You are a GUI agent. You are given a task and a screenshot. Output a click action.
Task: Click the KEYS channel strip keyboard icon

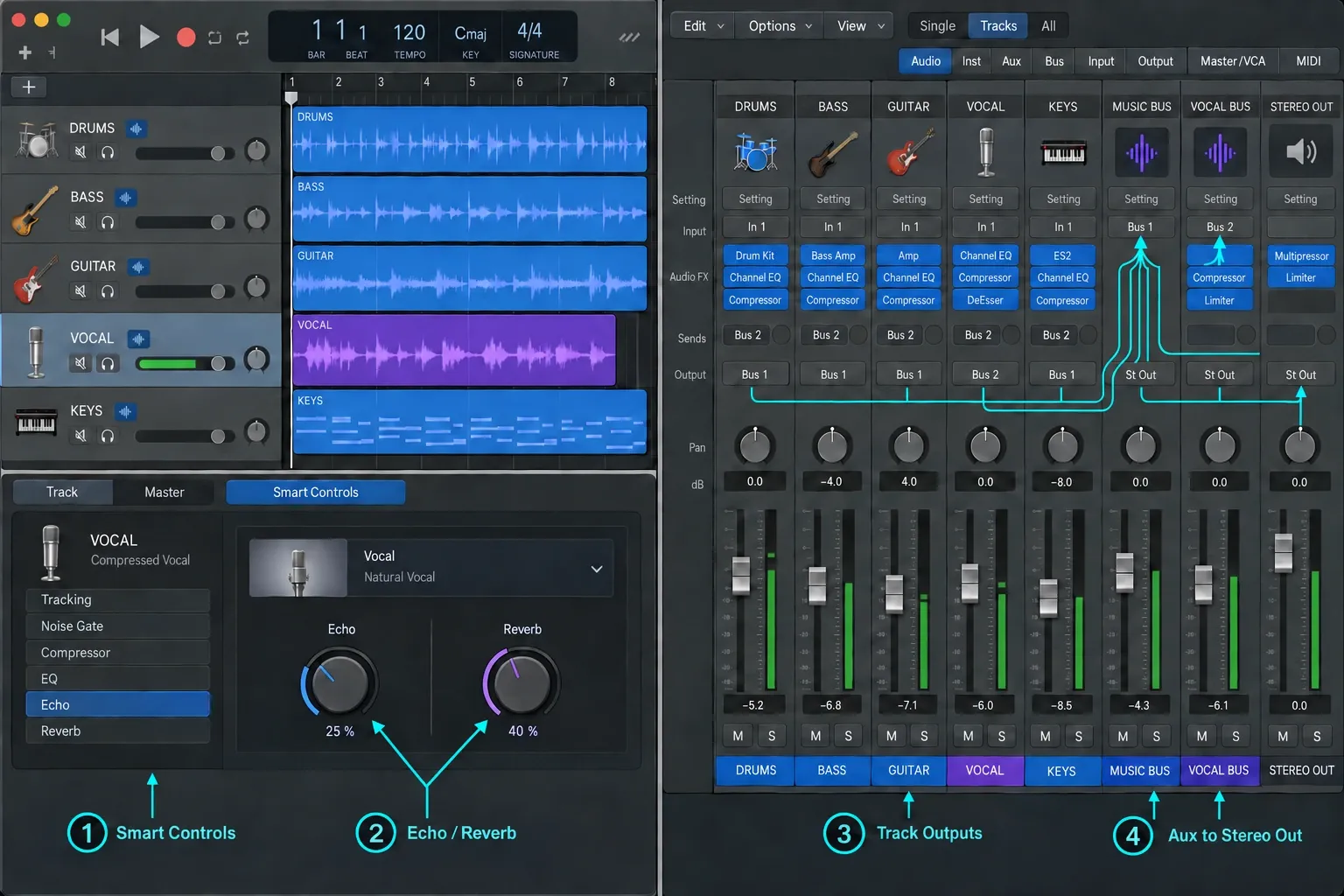pyautogui.click(x=1063, y=152)
